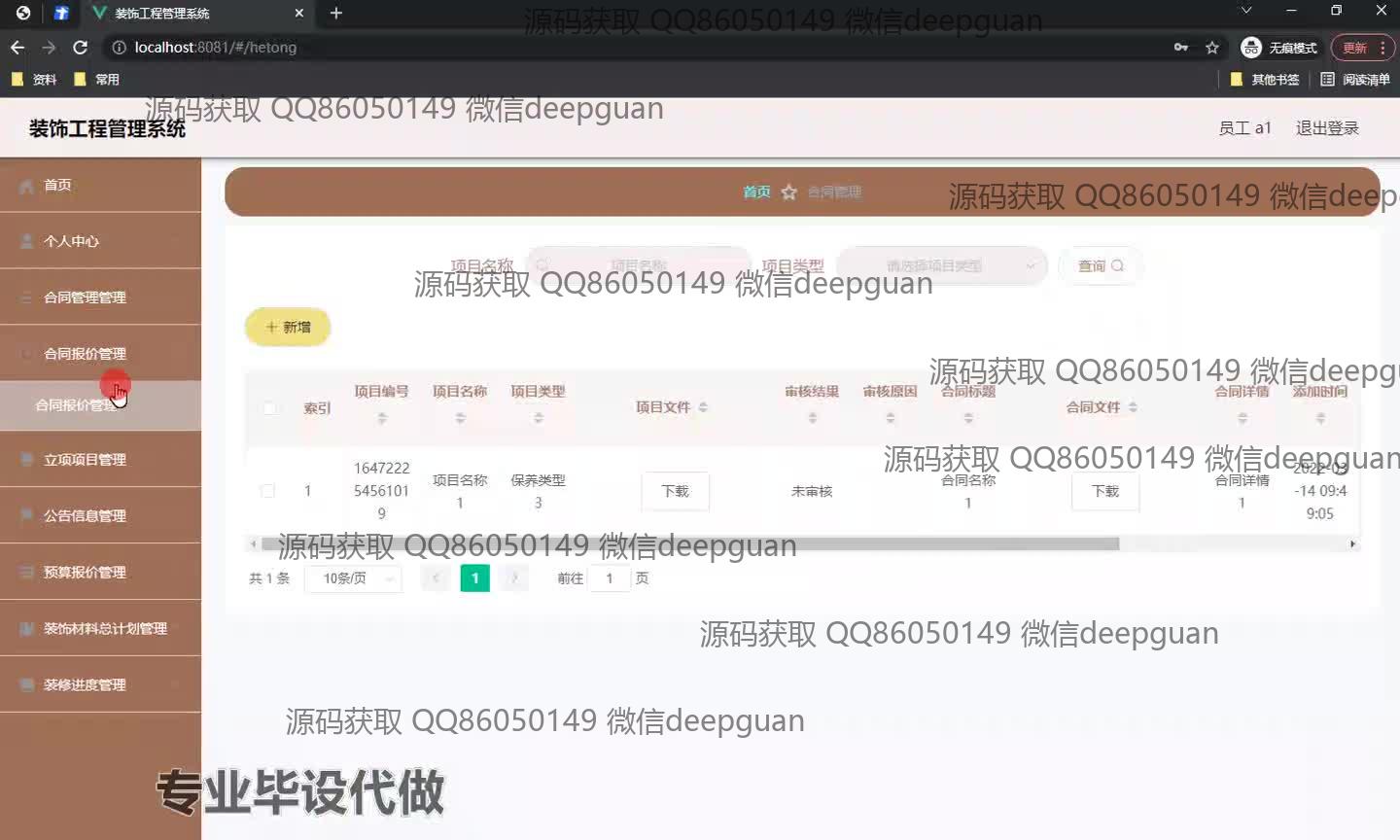Image resolution: width=1400 pixels, height=840 pixels.
Task: Sort by the 合同详情 column arrows
Action: [x=1242, y=418]
